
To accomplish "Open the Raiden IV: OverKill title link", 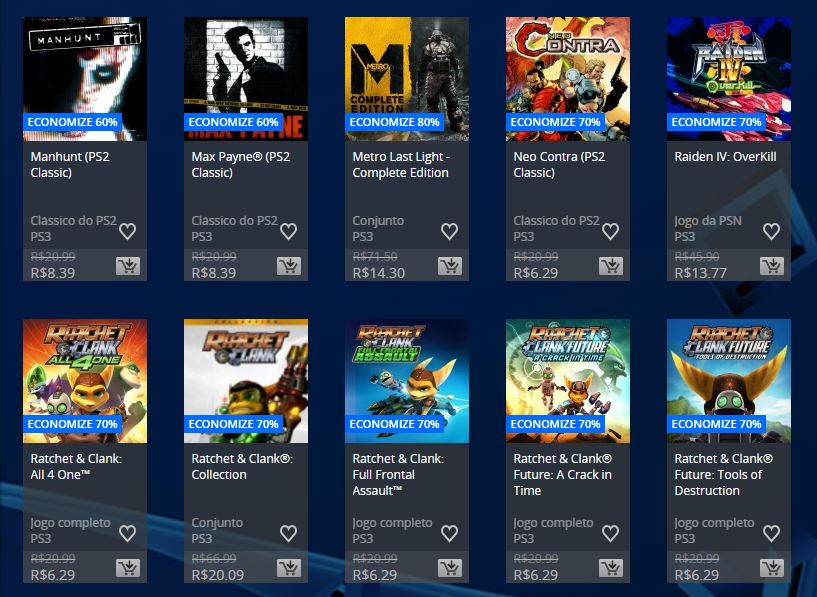I will (x=725, y=157).
